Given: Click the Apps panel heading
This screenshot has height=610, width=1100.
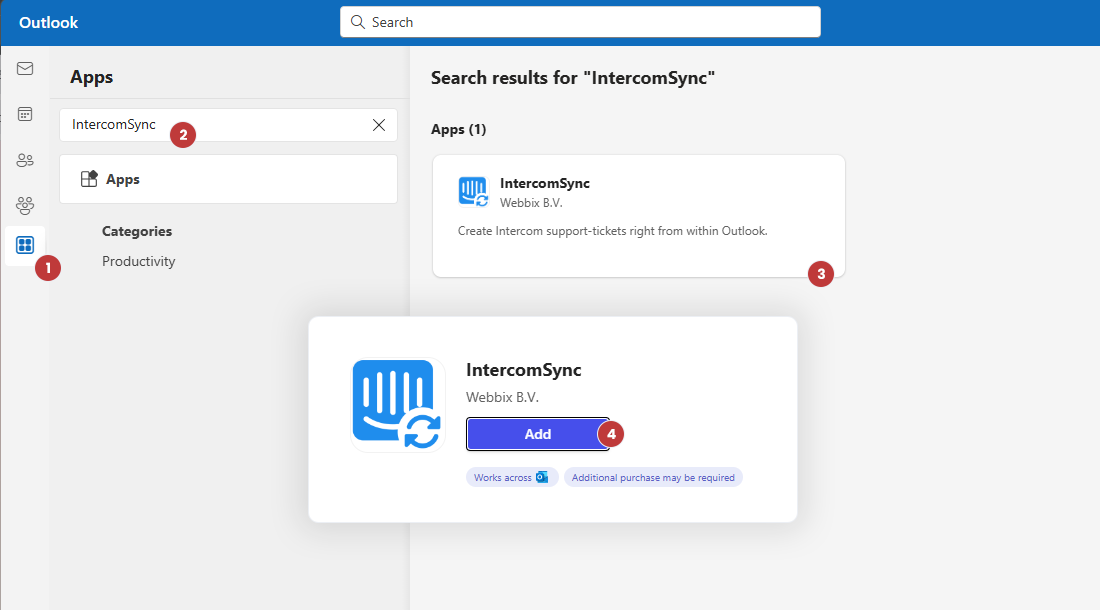Looking at the screenshot, I should click(x=91, y=77).
